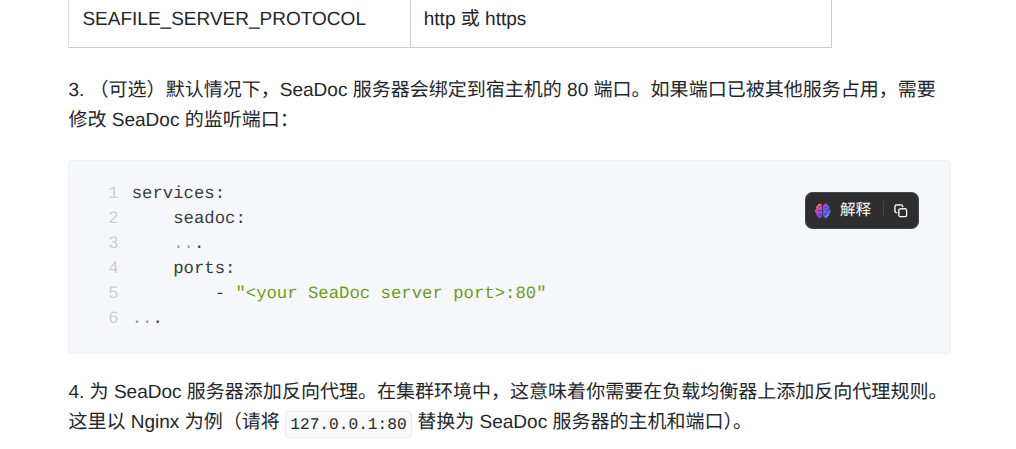The image size is (1016, 449).
Task: Click the "services:" code line
Action: click(x=178, y=193)
